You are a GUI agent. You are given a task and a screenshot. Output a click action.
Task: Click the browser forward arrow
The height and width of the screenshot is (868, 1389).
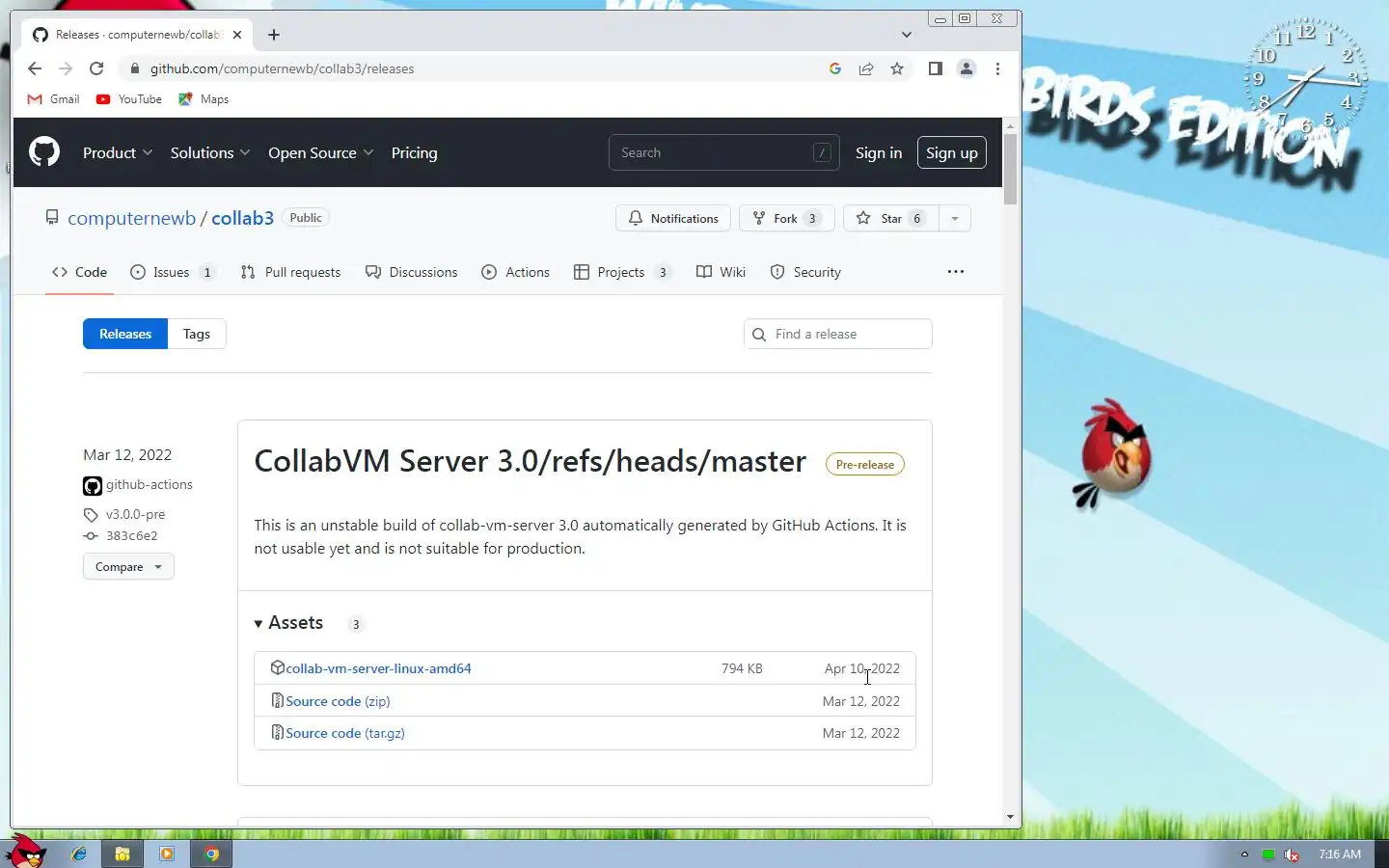66,68
